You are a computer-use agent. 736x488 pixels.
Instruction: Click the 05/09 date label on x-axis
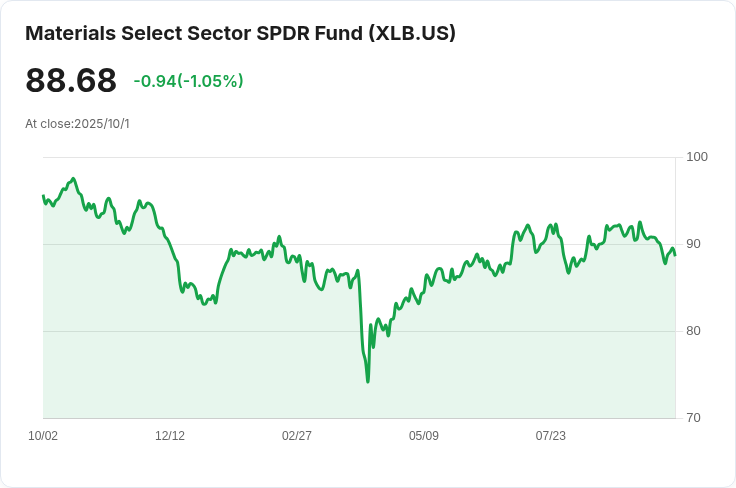click(424, 436)
